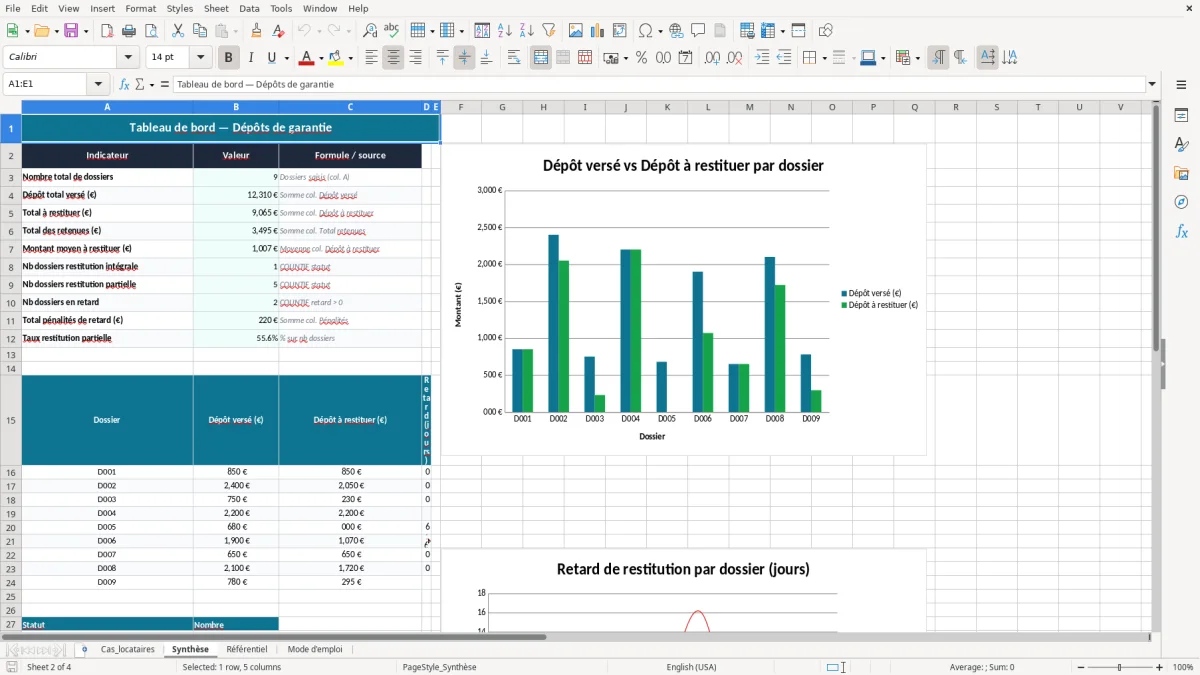
Task: Select the Clone Formatting paintbrush
Action: click(x=256, y=31)
